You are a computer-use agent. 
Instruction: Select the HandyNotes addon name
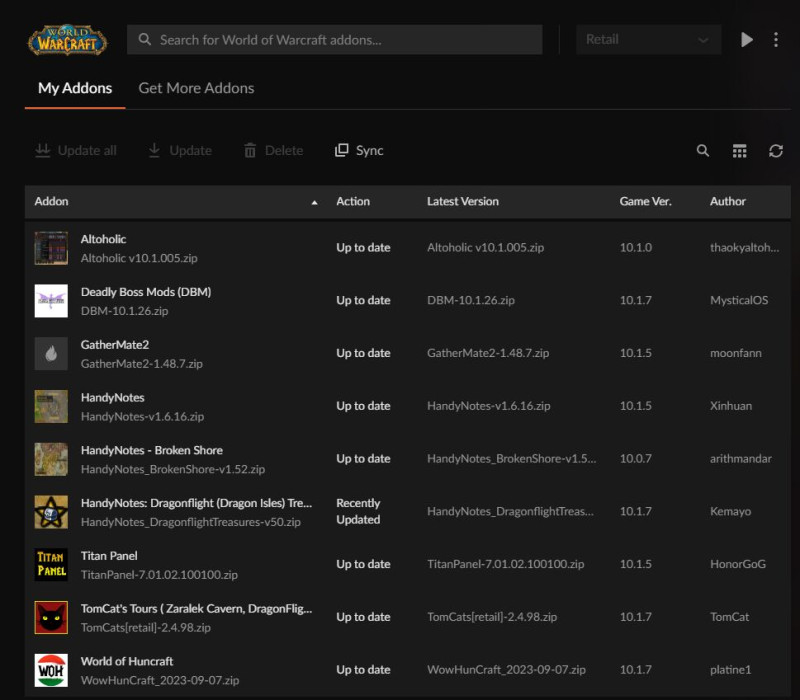[113, 397]
